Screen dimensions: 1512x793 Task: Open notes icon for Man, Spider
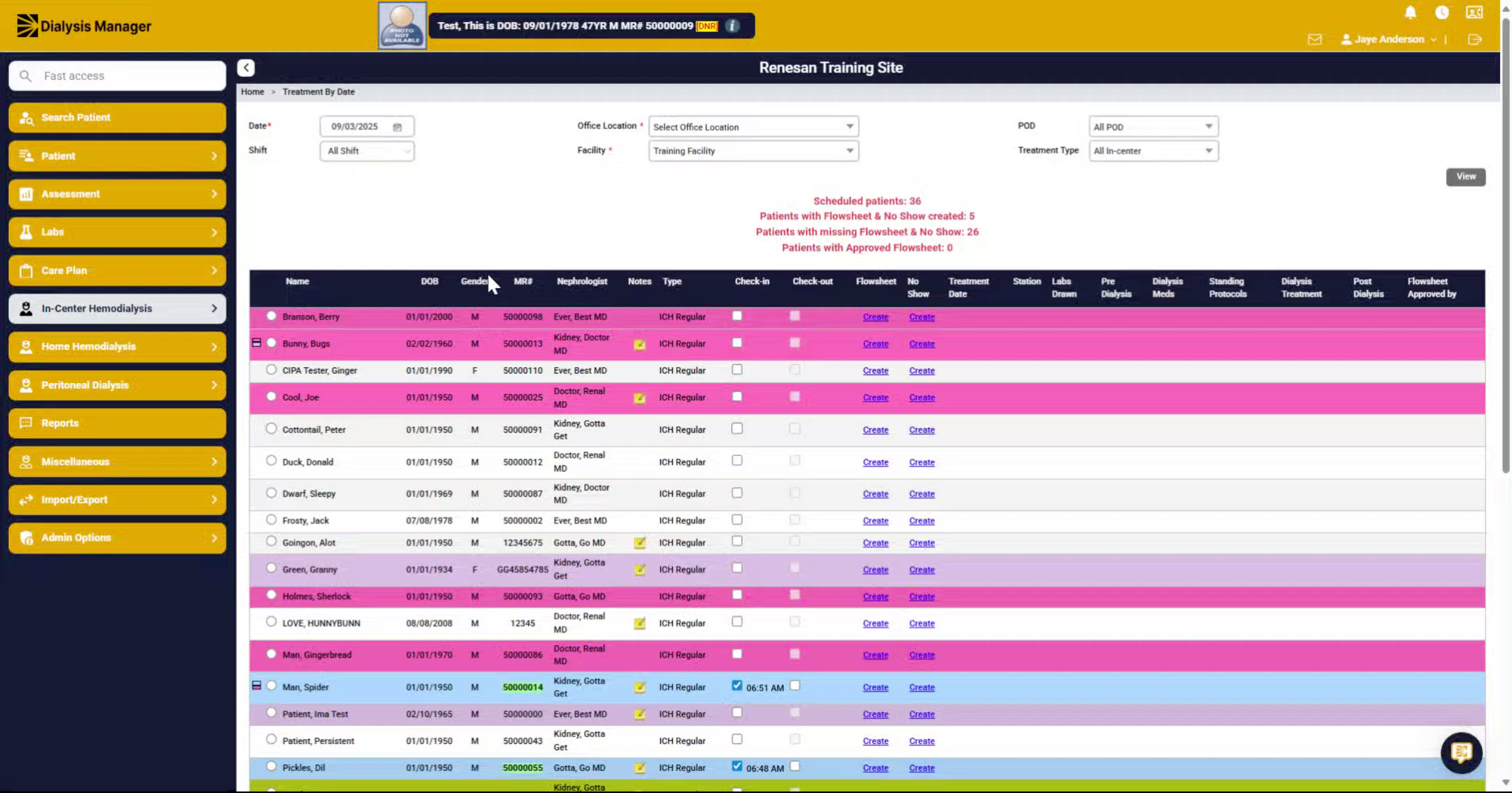(x=639, y=688)
